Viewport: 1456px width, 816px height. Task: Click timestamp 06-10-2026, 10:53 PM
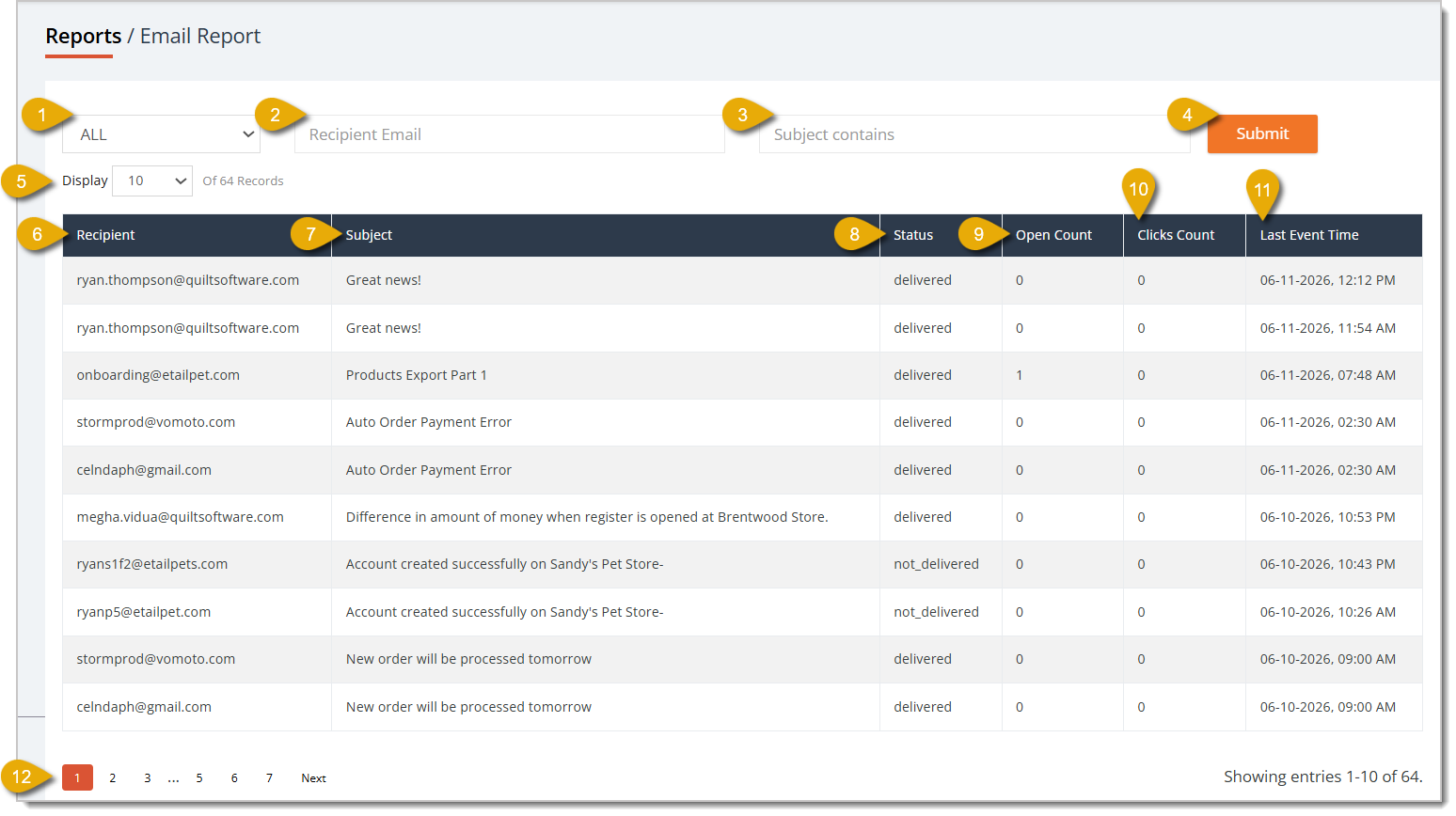coord(1328,517)
